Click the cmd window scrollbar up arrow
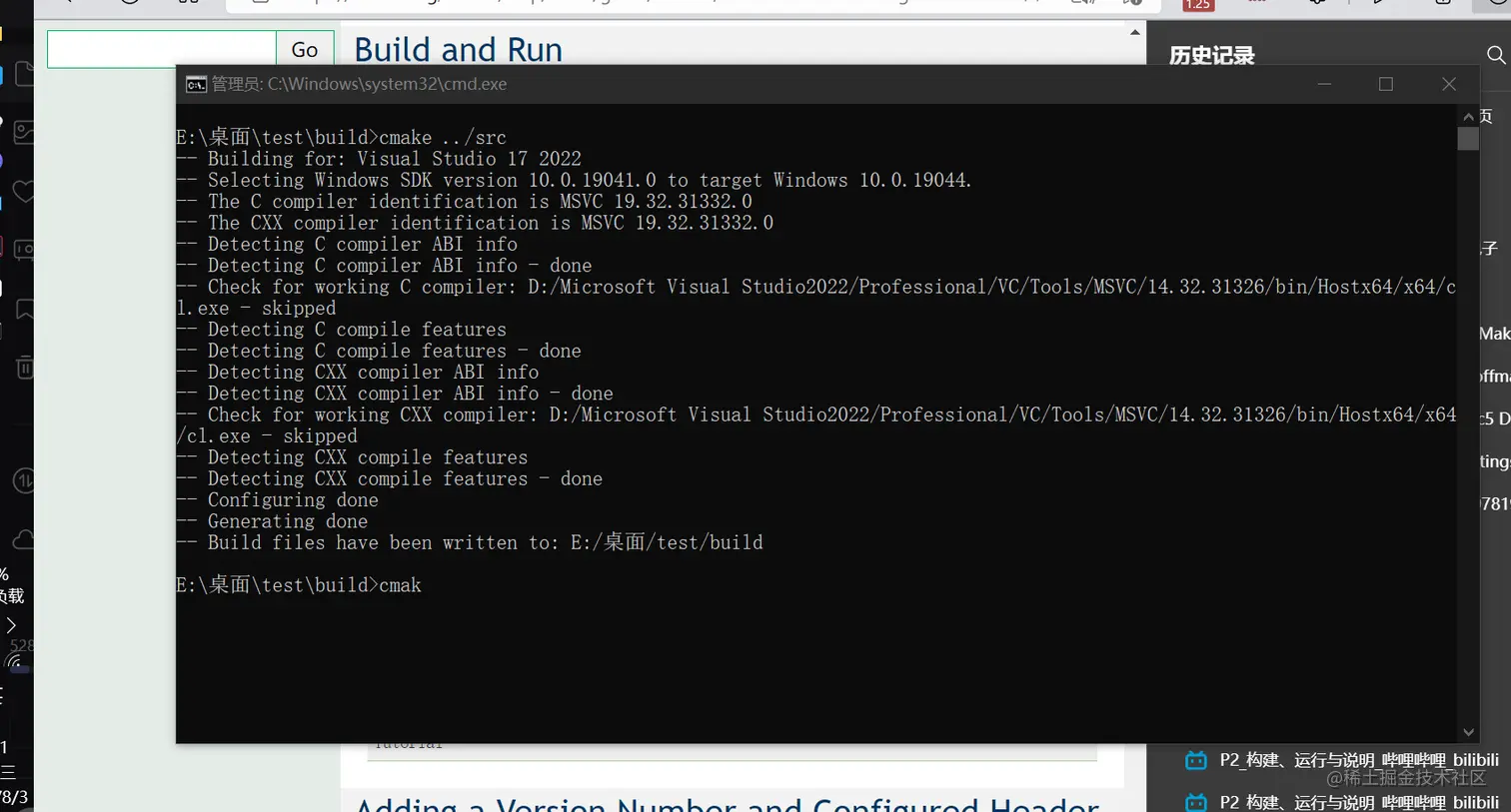The image size is (1511, 812). (1468, 116)
